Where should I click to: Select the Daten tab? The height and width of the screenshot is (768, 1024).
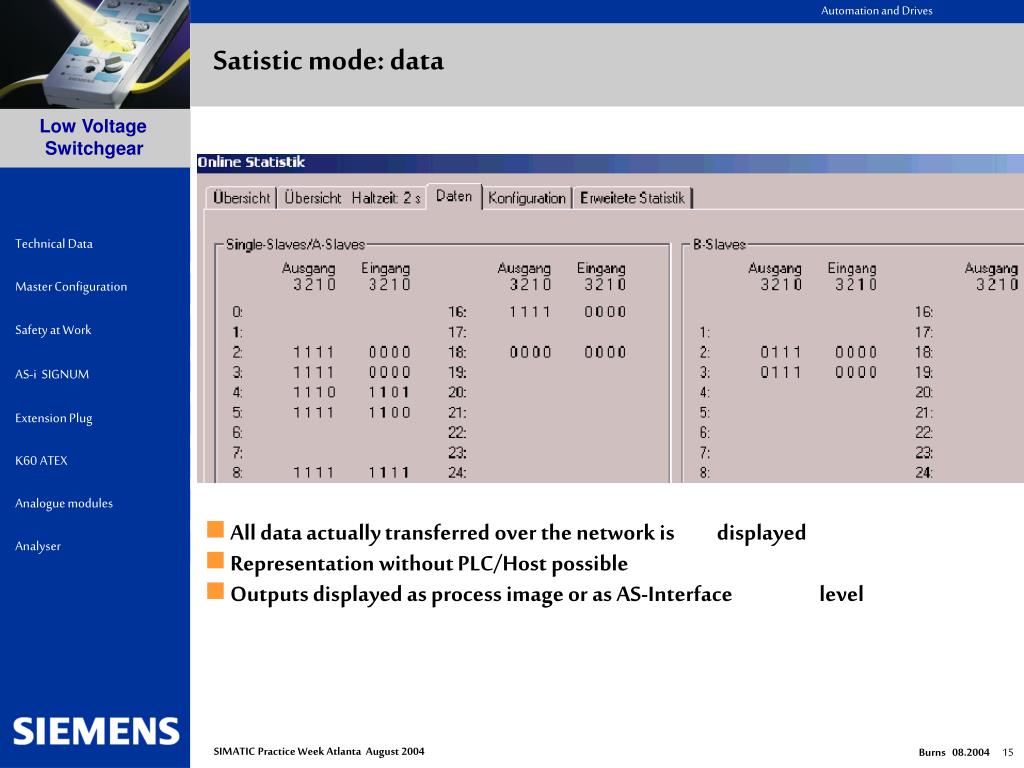pyautogui.click(x=454, y=196)
